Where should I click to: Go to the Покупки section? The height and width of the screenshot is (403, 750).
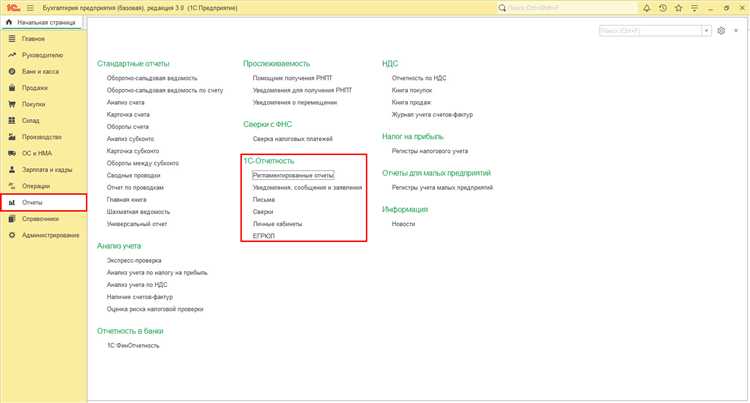pyautogui.click(x=34, y=104)
